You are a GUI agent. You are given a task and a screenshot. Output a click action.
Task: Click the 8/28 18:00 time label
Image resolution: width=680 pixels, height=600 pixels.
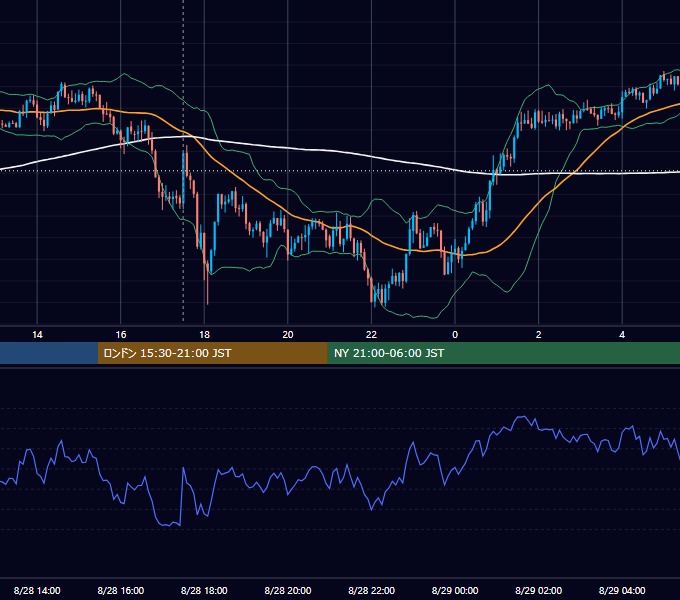(x=204, y=590)
